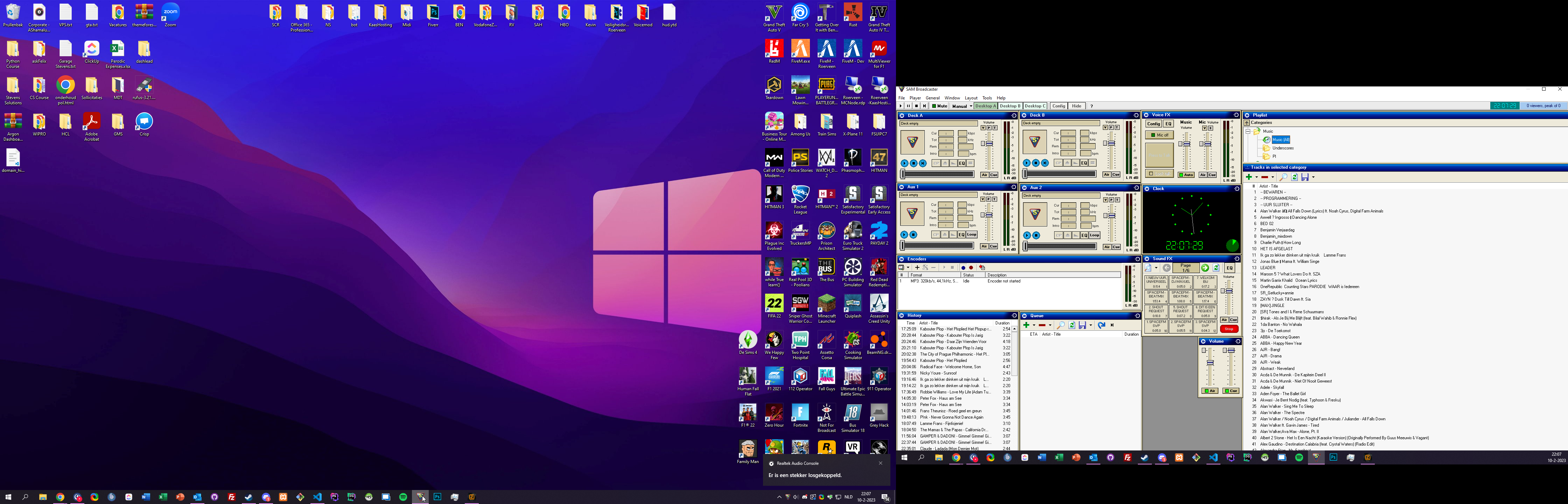Screen dimensions: 1568x504
Task: Switch to Desktop B tab
Action: click(1010, 106)
